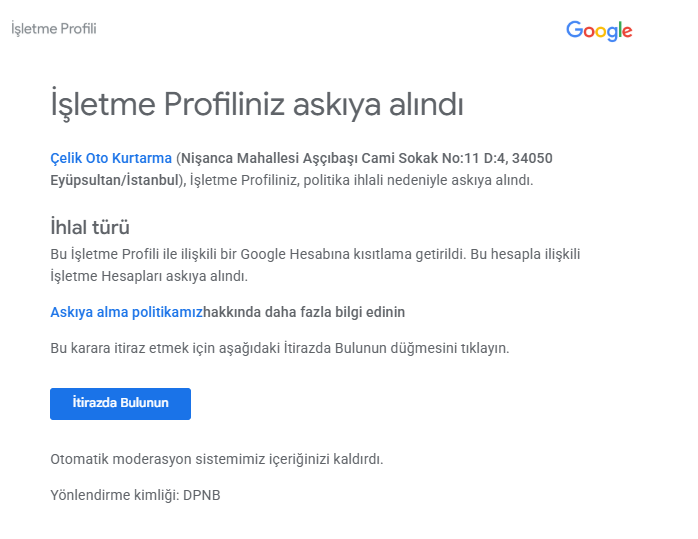Click the word Profiliniz in the headline
The width and height of the screenshot is (698, 539).
(224, 105)
